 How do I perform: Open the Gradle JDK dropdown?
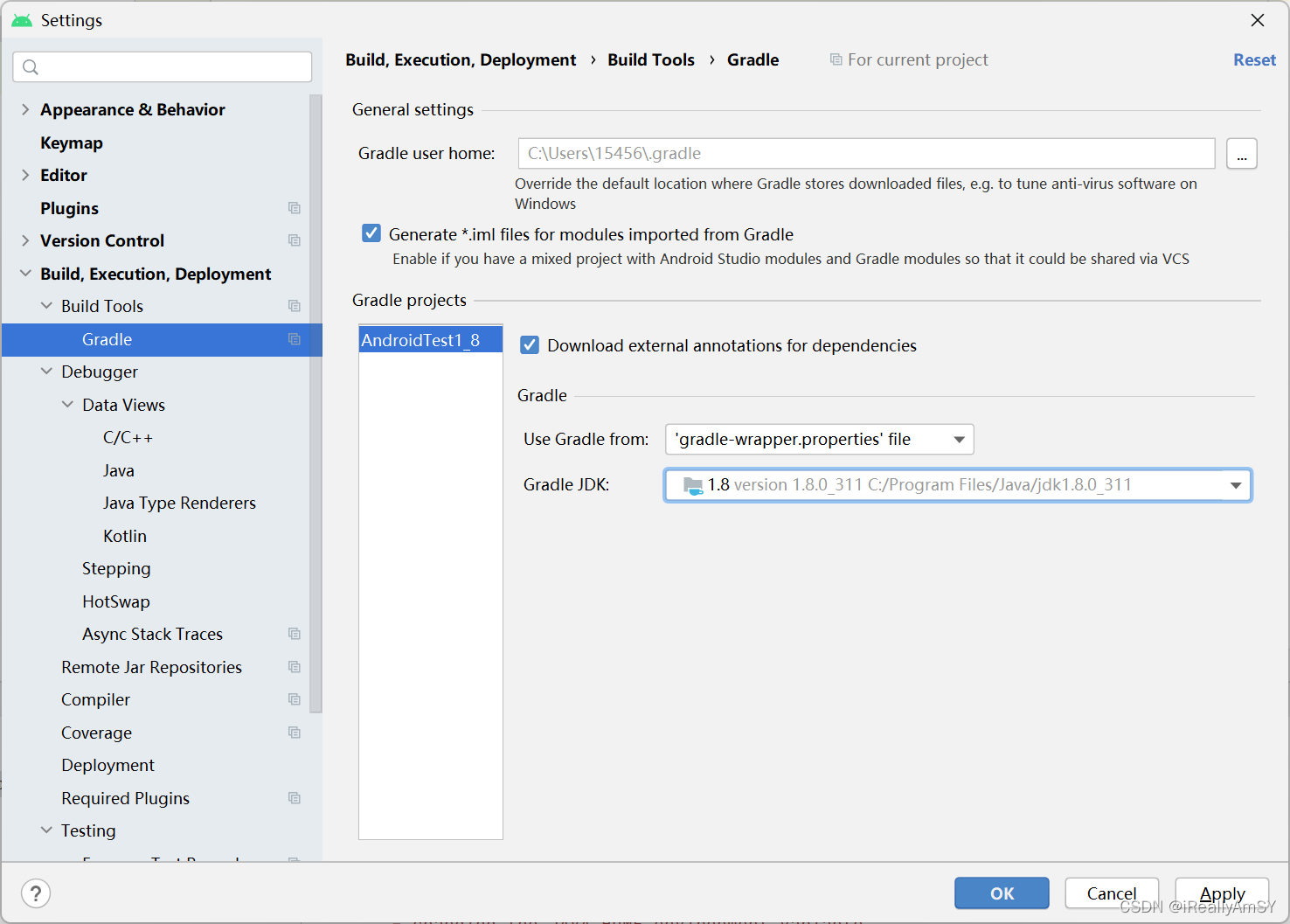tap(958, 485)
